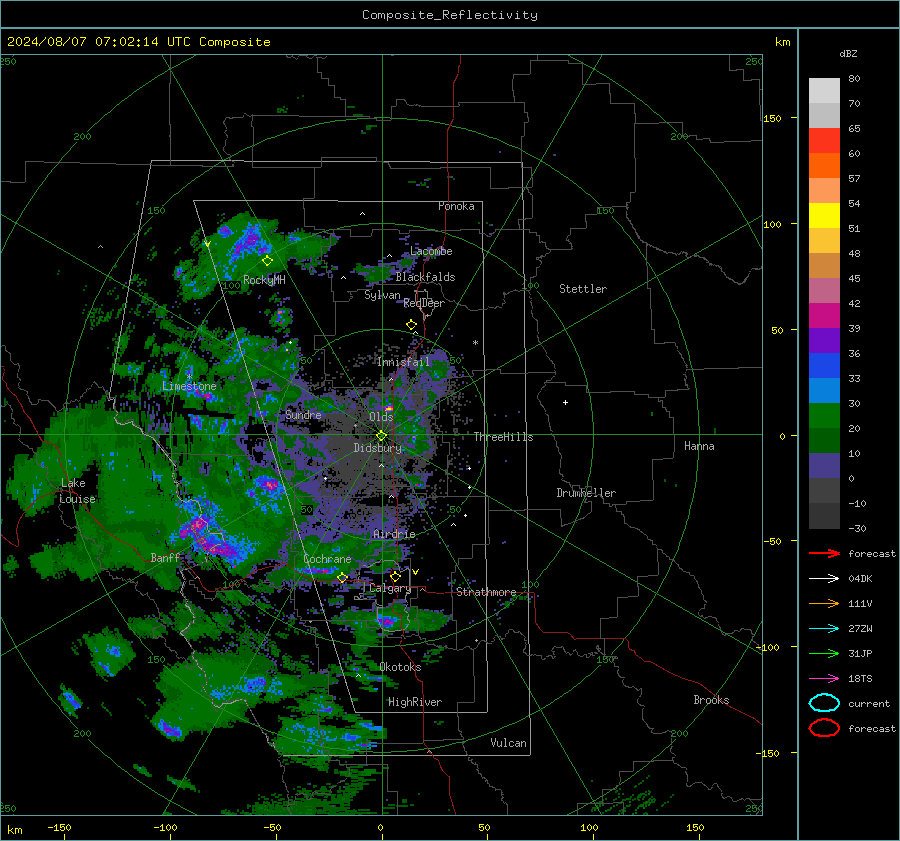
Task: Click the Sundre label
Action: coord(304,414)
